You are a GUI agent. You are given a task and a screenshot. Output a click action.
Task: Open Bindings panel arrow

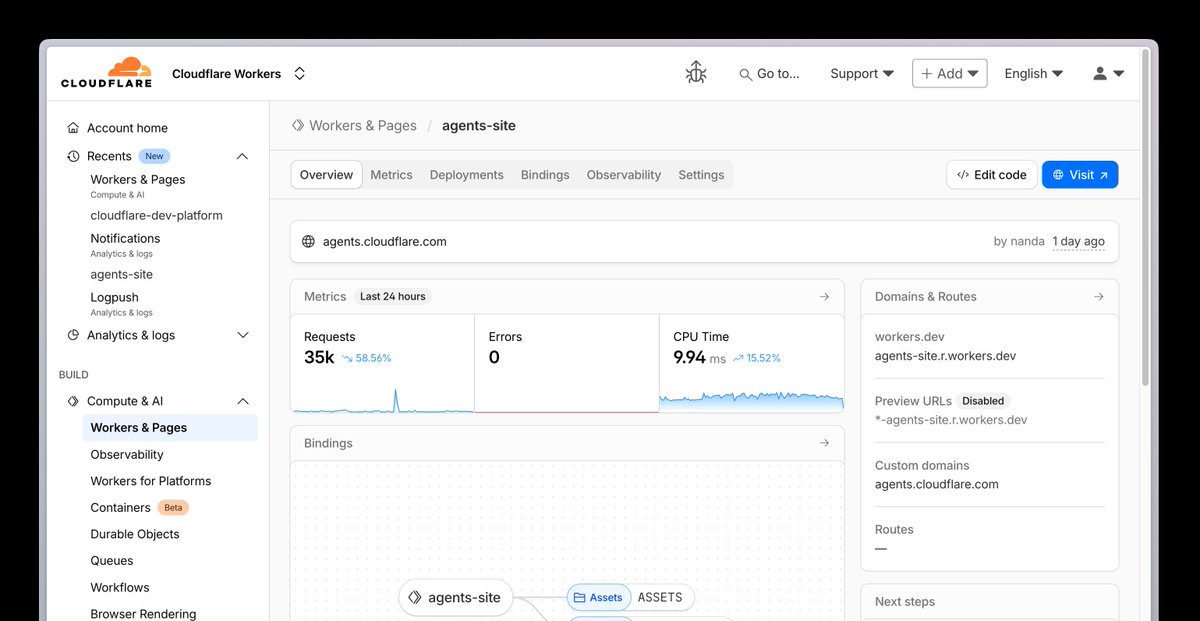(824, 443)
